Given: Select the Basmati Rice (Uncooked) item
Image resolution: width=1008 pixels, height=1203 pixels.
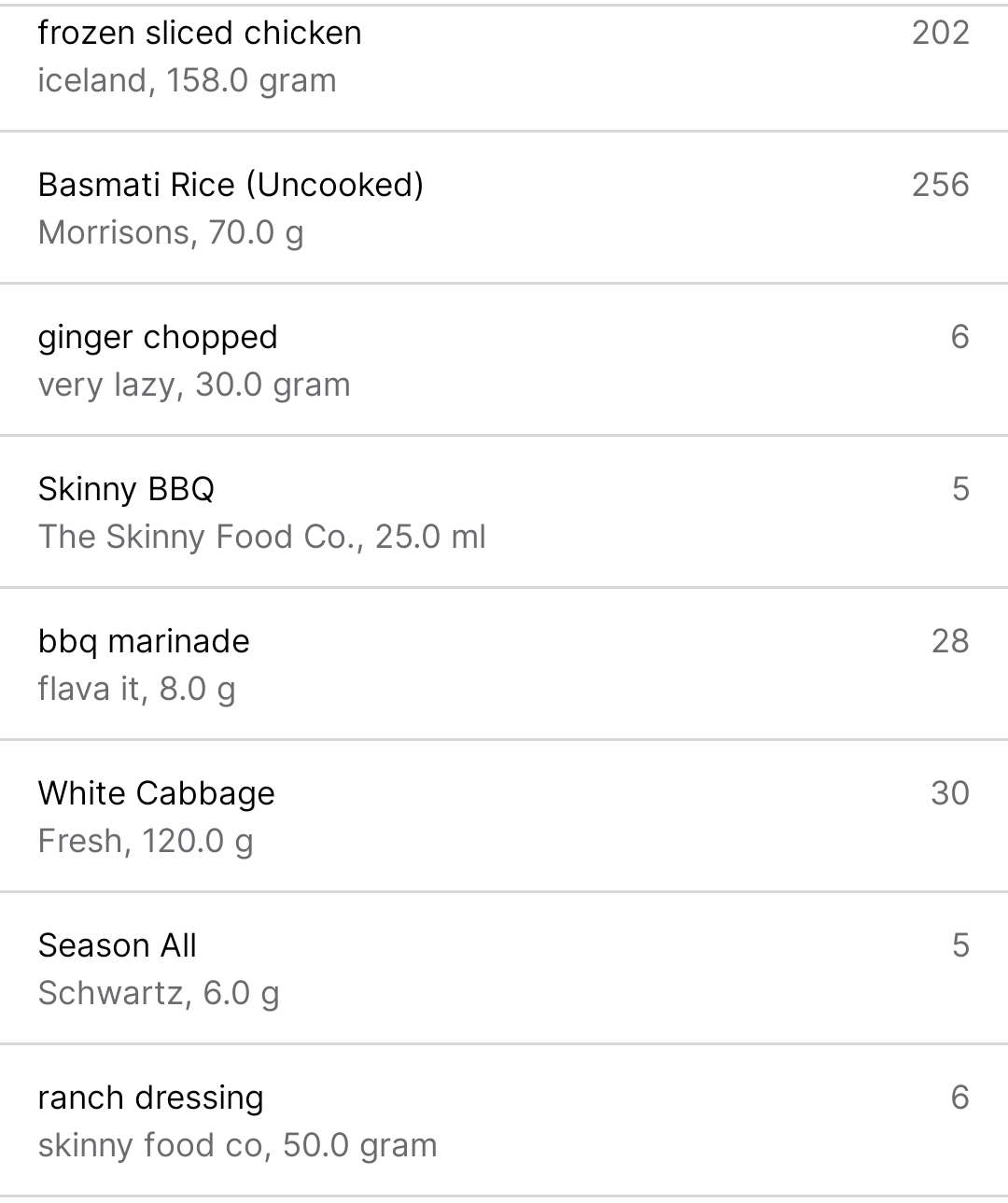Looking at the screenshot, I should 504,207.
